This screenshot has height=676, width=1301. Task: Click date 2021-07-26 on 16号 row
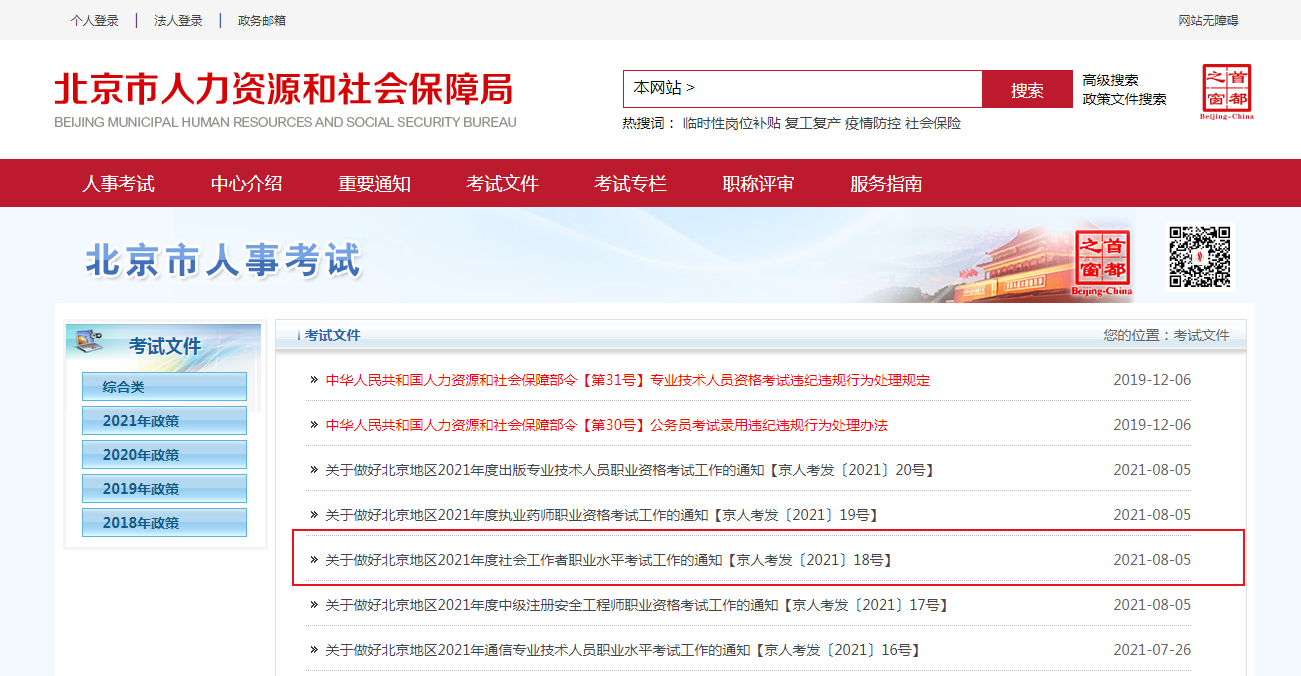[x=1152, y=650]
